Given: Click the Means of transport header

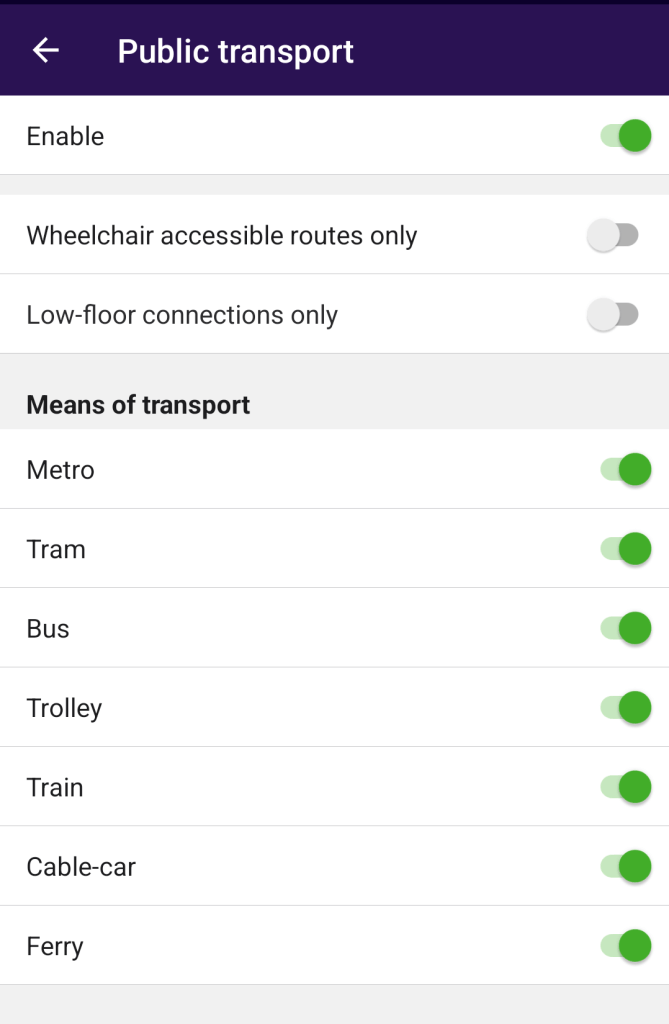Looking at the screenshot, I should pos(139,406).
